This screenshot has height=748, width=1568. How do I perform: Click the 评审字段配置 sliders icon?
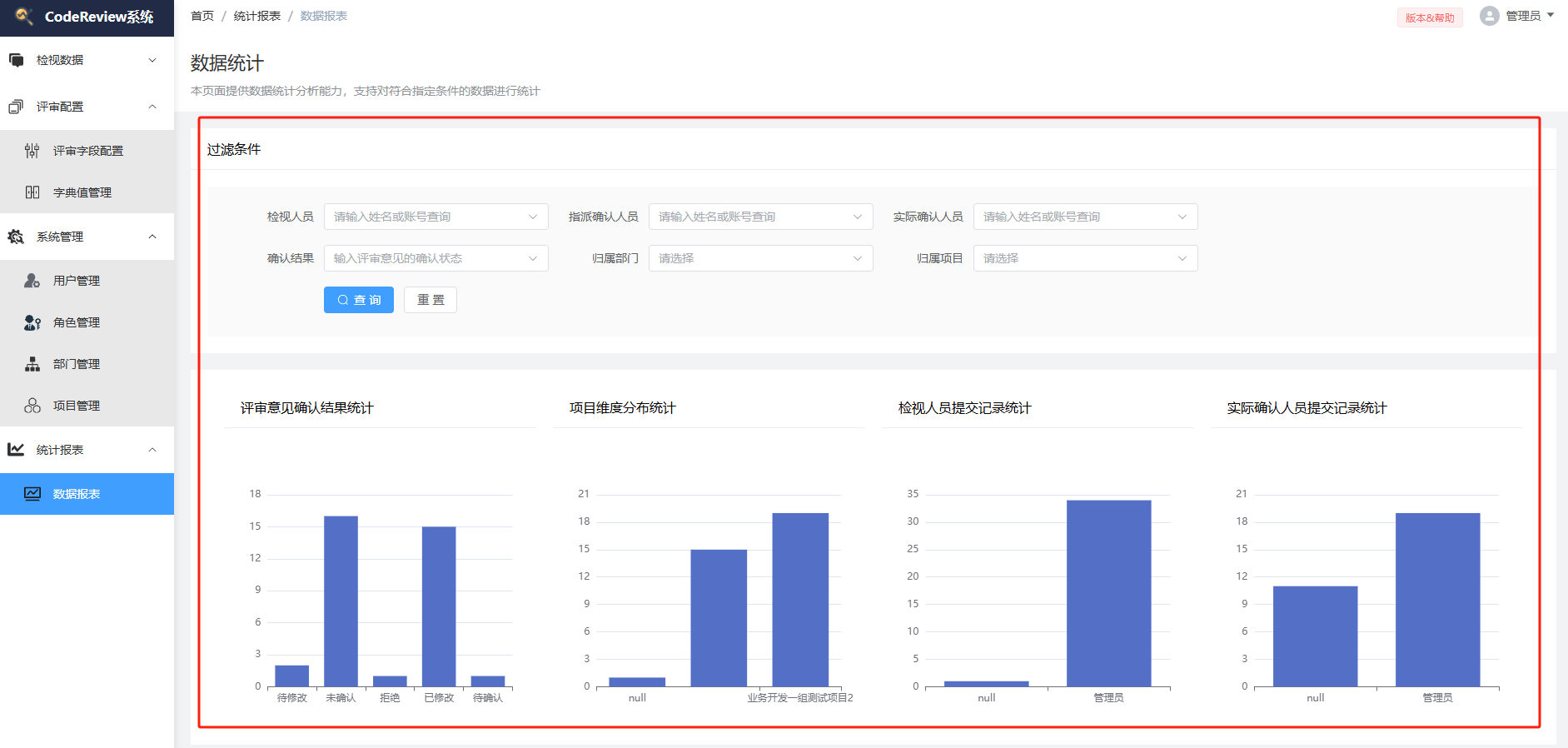point(32,151)
